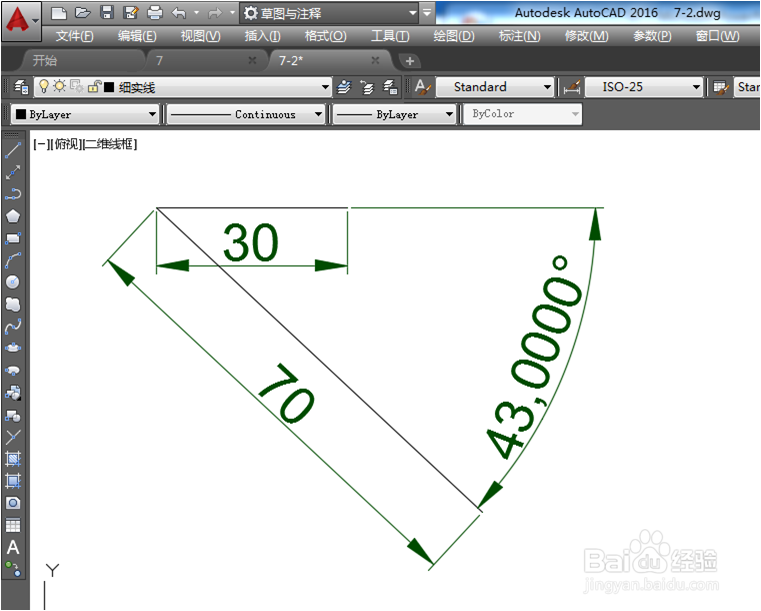
Task: Select the Make Block tool
Action: (x=13, y=415)
